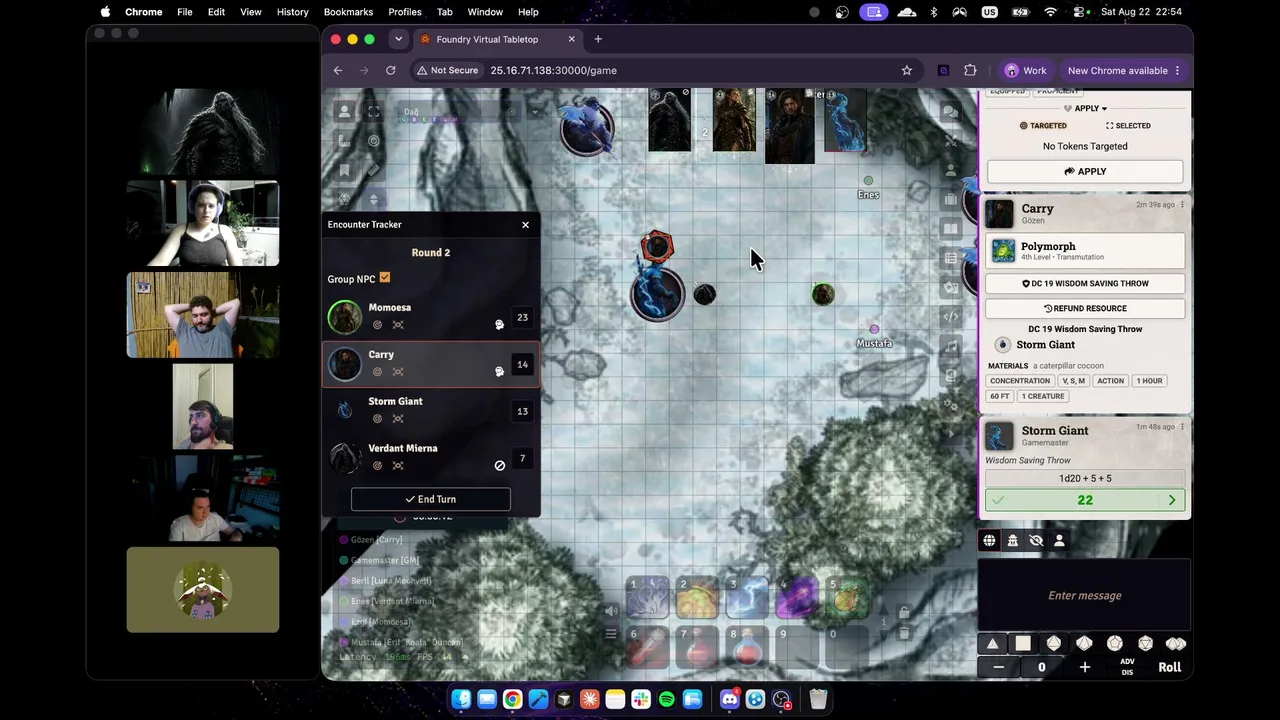Viewport: 1280px width, 720px height.
Task: Switch apply mode to Targeted tokens
Action: pos(1043,126)
